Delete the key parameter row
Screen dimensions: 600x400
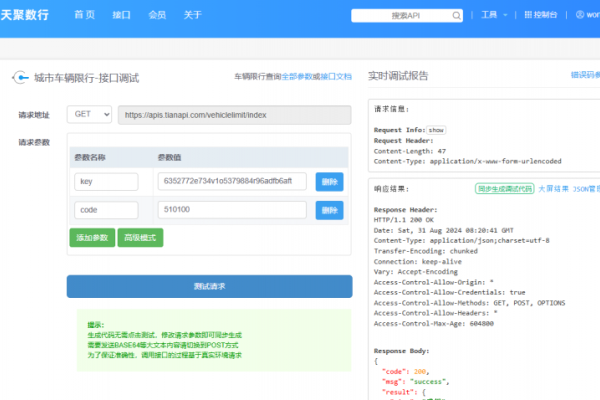(329, 182)
